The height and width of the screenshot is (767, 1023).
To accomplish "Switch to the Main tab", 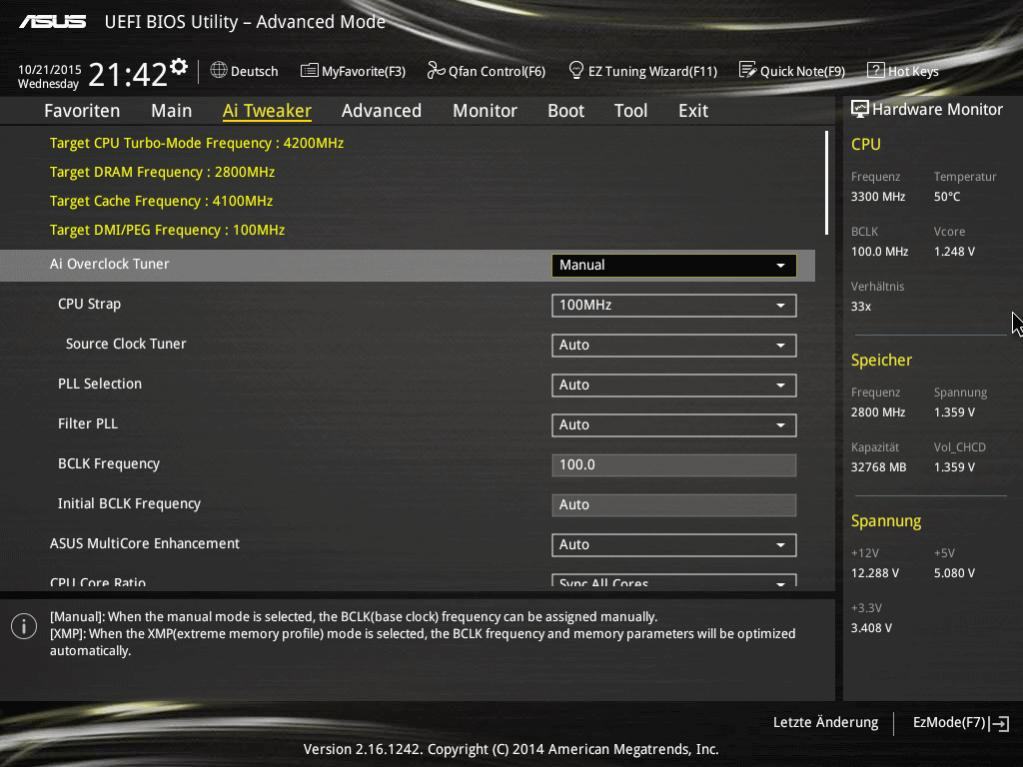I will [172, 111].
